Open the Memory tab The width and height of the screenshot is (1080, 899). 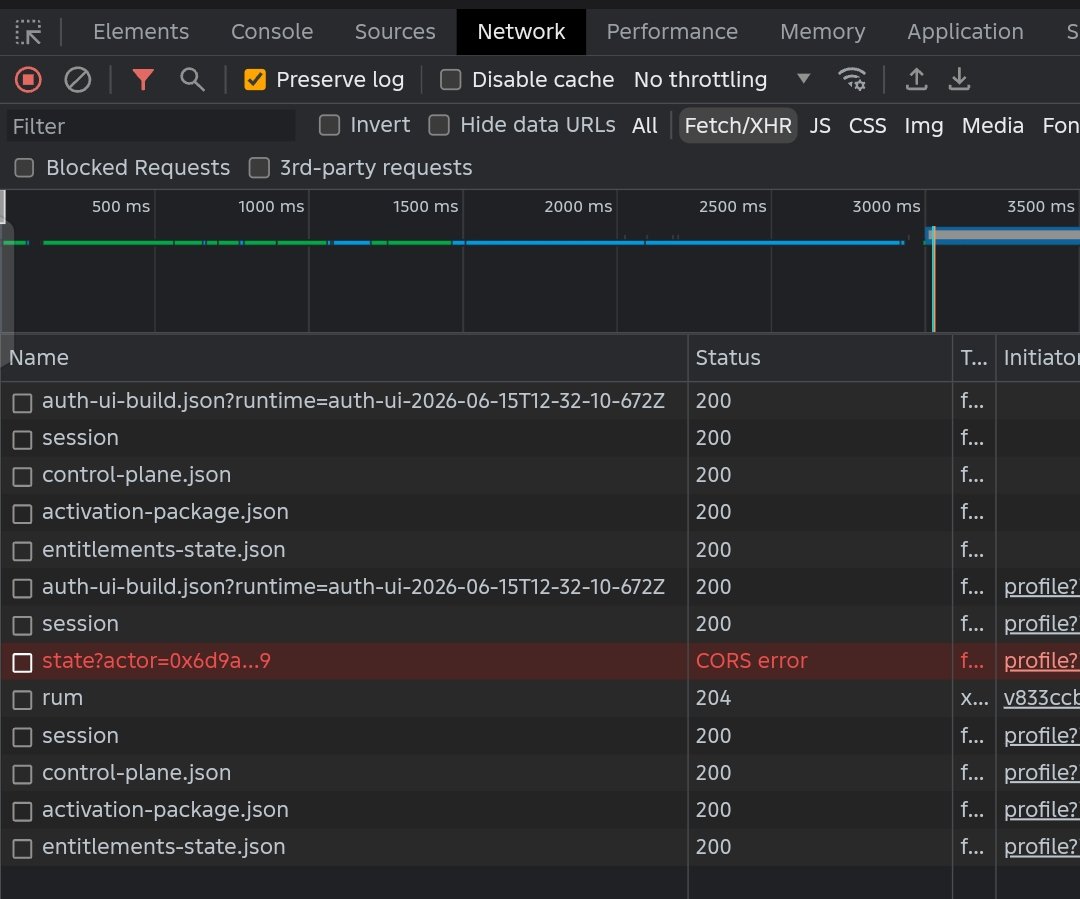pos(822,32)
